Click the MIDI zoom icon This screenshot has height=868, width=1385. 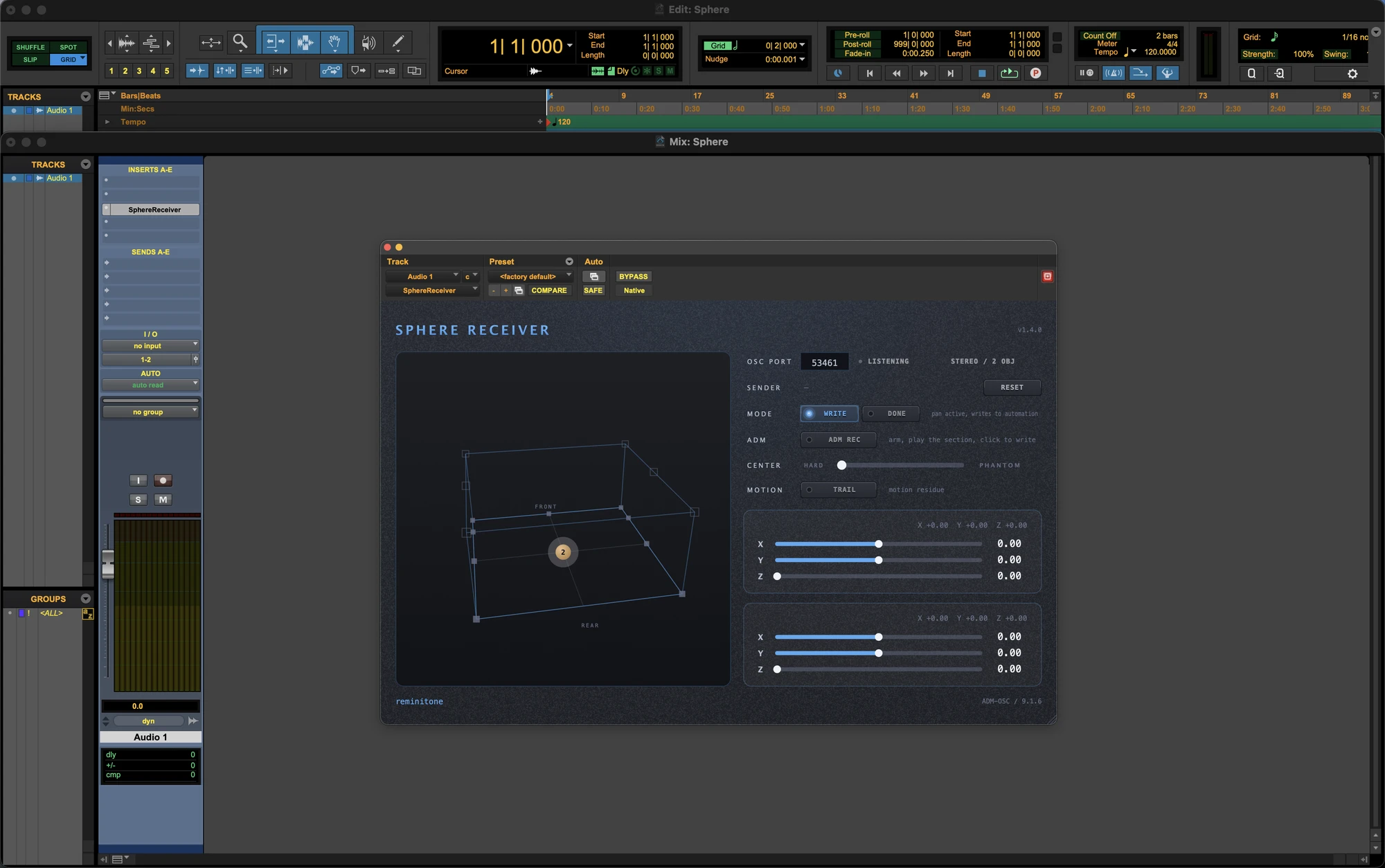pos(150,43)
